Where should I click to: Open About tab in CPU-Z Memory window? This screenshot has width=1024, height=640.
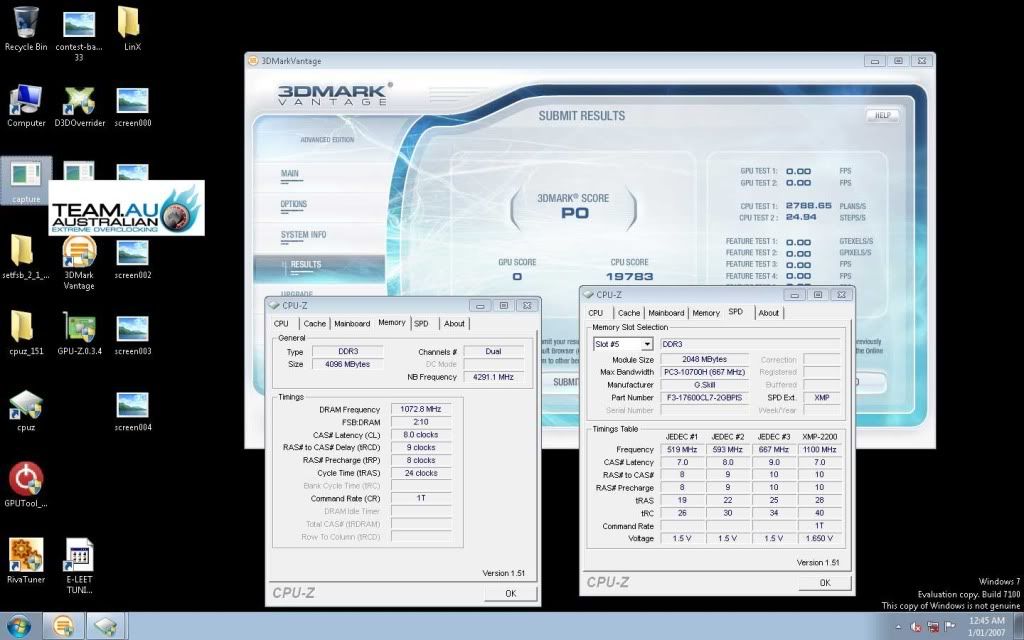pos(455,324)
